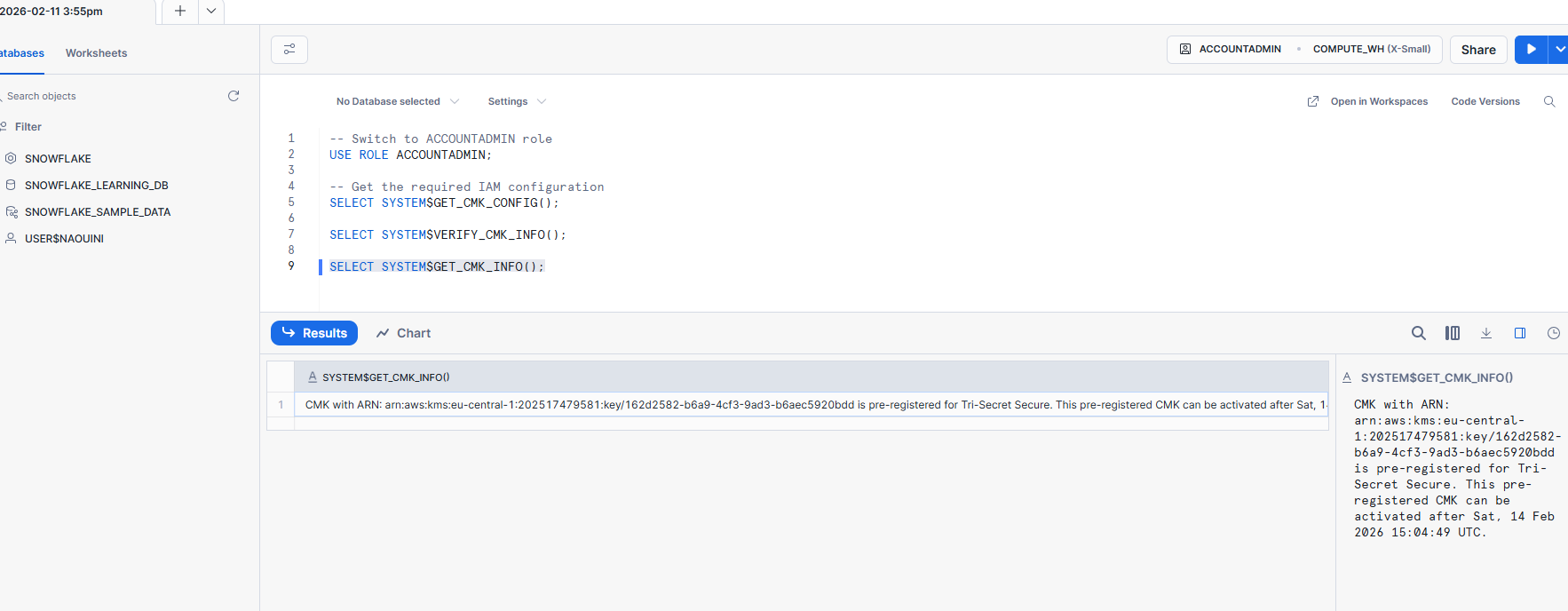
Task: Open the No Database selected dropdown
Action: [398, 101]
